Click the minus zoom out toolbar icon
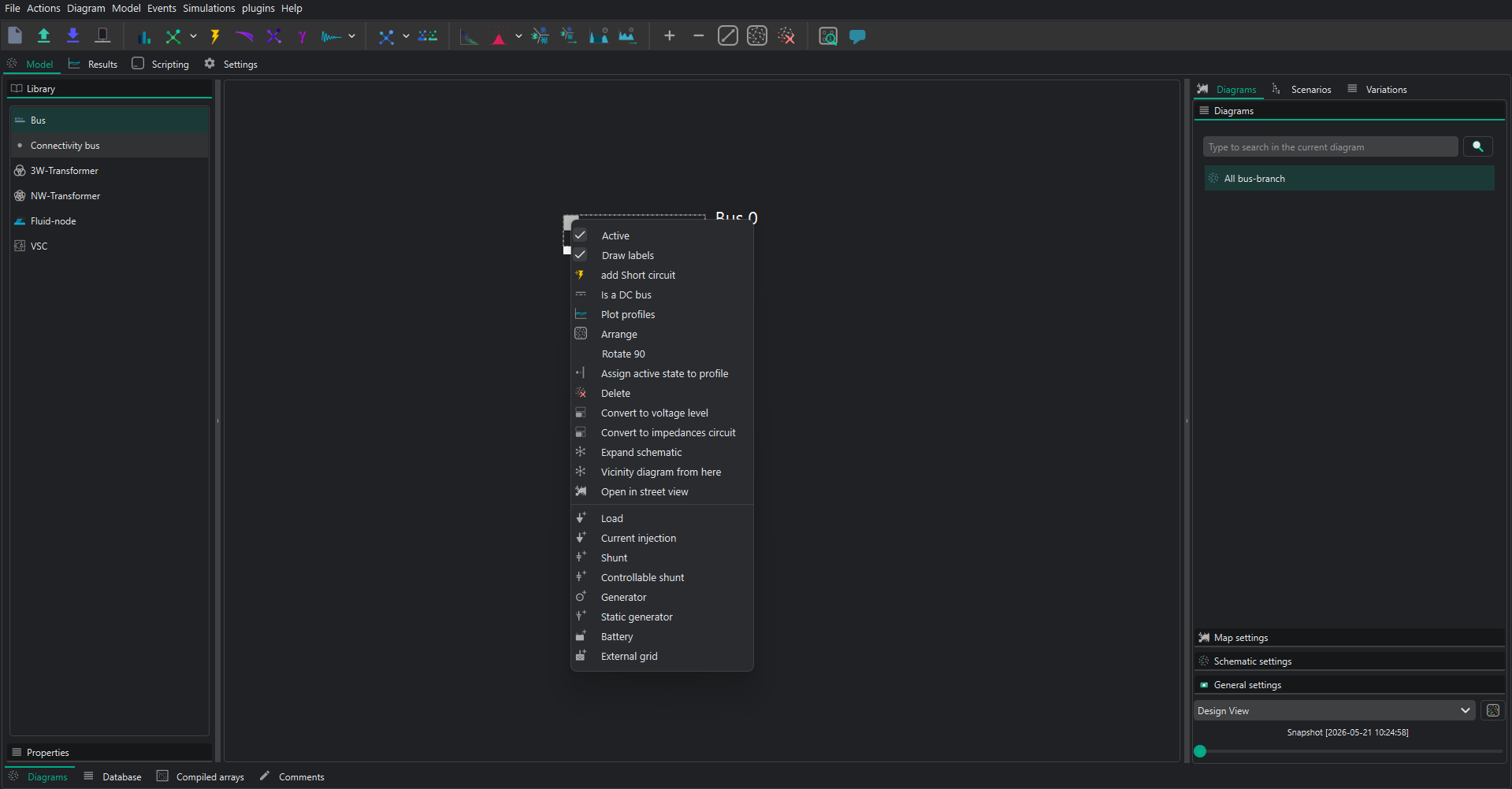The width and height of the screenshot is (1512, 789). click(699, 35)
